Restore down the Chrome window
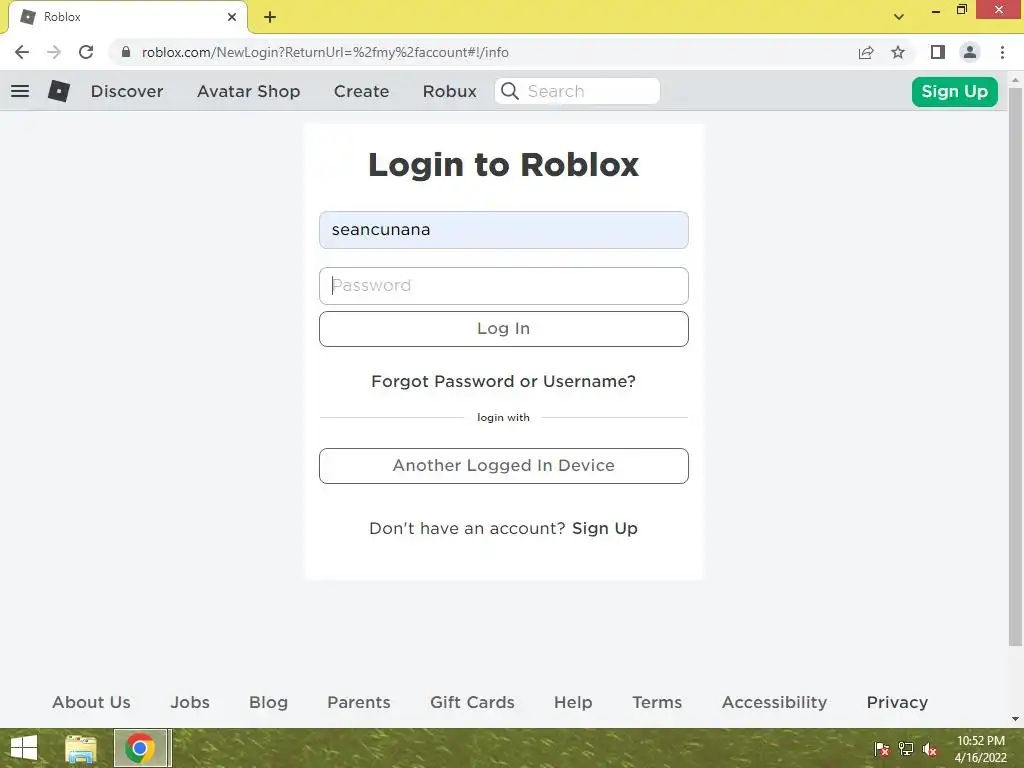 (961, 10)
